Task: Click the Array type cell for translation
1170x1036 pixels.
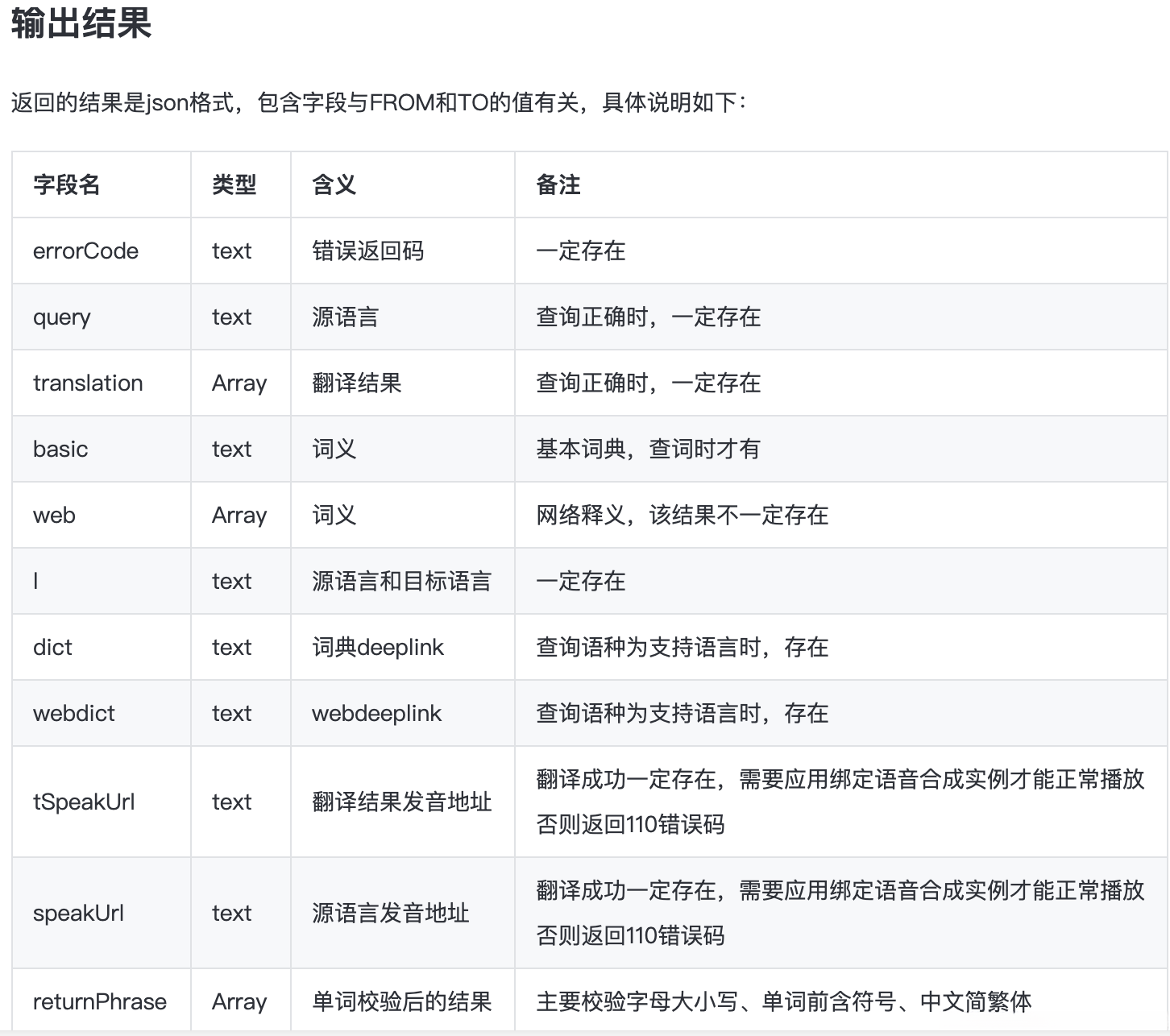Action: [239, 383]
